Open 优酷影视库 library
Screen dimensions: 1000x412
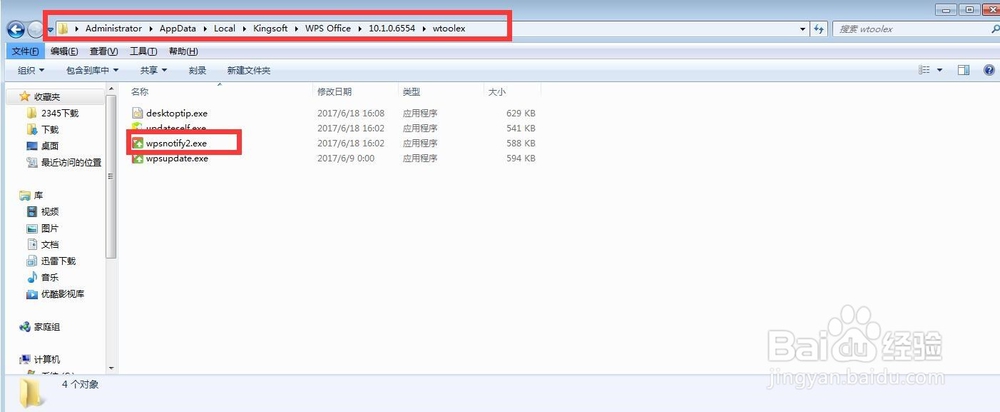(62, 294)
